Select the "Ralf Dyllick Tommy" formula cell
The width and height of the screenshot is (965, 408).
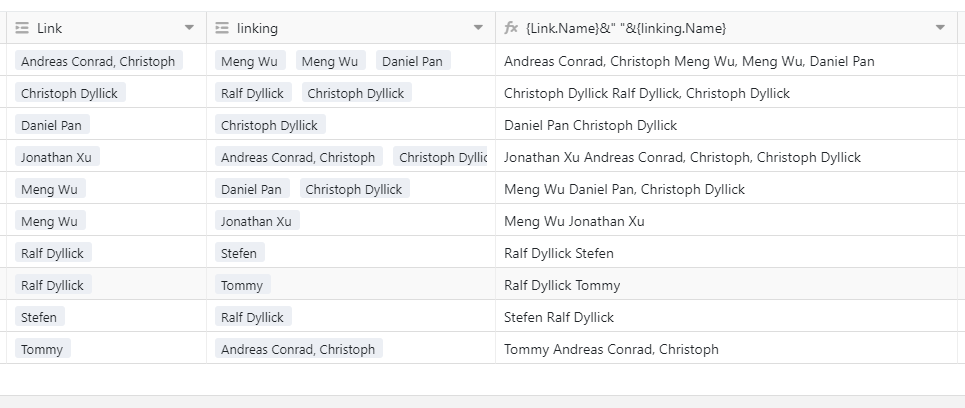point(562,285)
